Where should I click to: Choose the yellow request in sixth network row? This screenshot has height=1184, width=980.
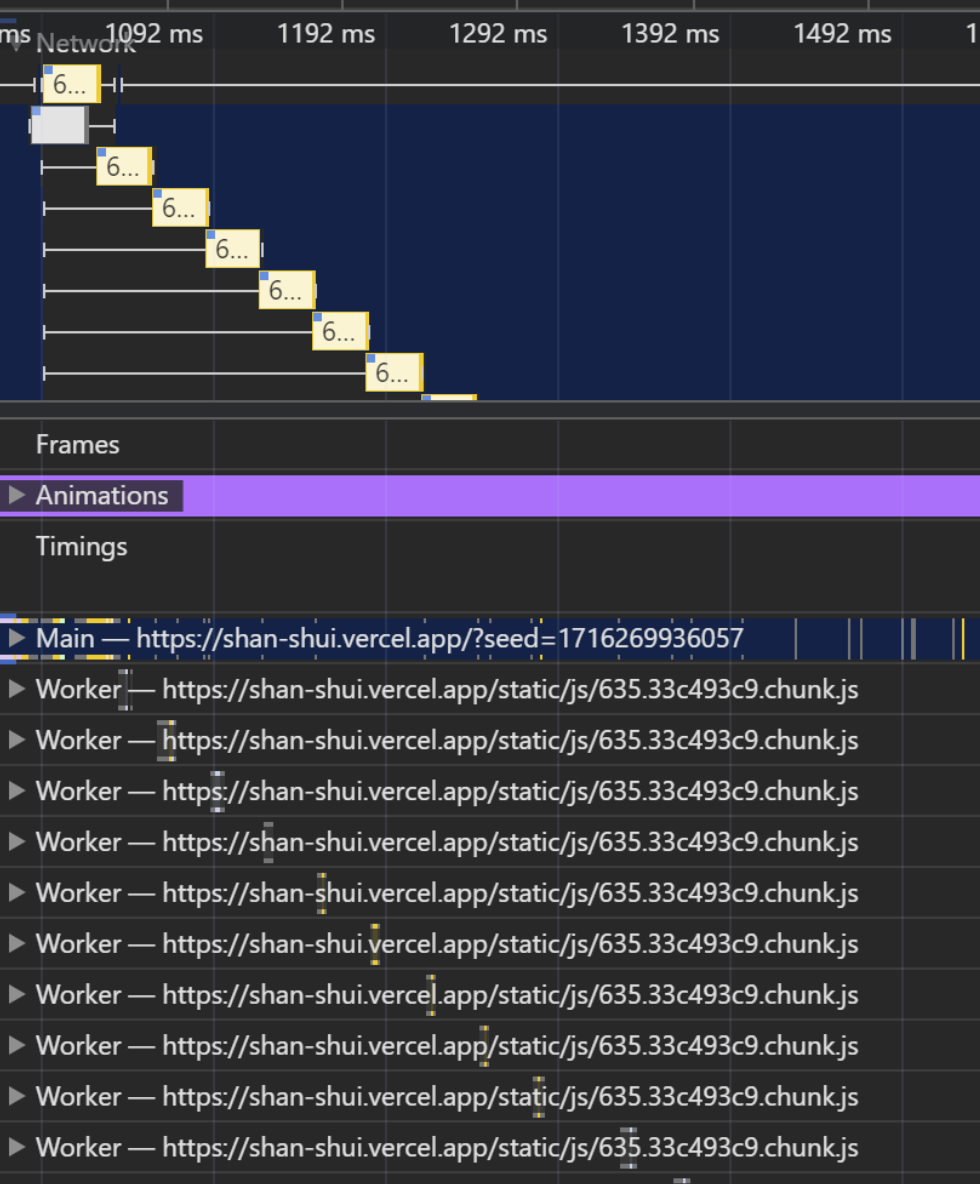tap(287, 290)
